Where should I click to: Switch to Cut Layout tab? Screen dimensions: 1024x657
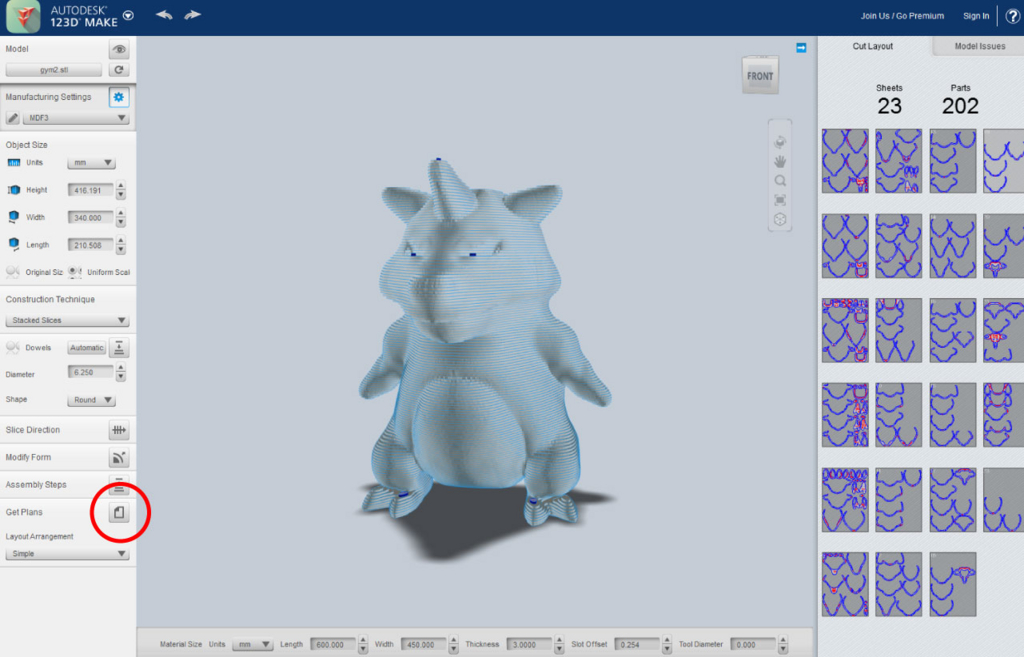tap(872, 46)
